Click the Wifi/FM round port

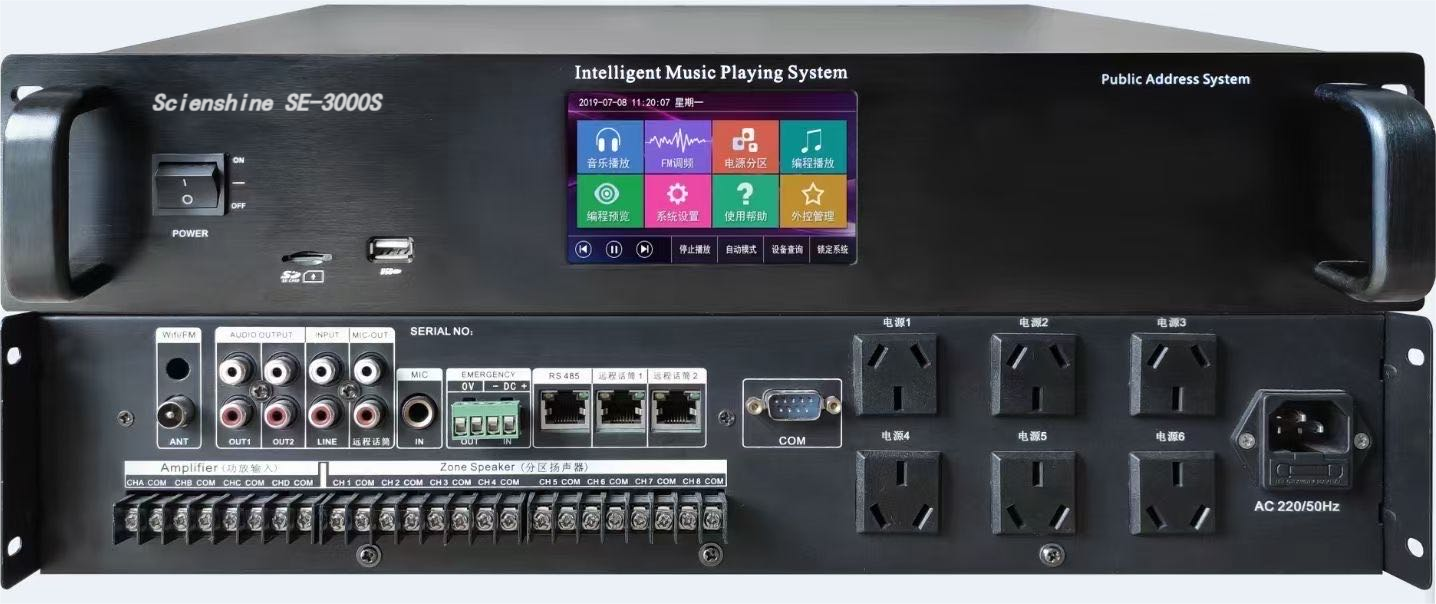coord(177,370)
